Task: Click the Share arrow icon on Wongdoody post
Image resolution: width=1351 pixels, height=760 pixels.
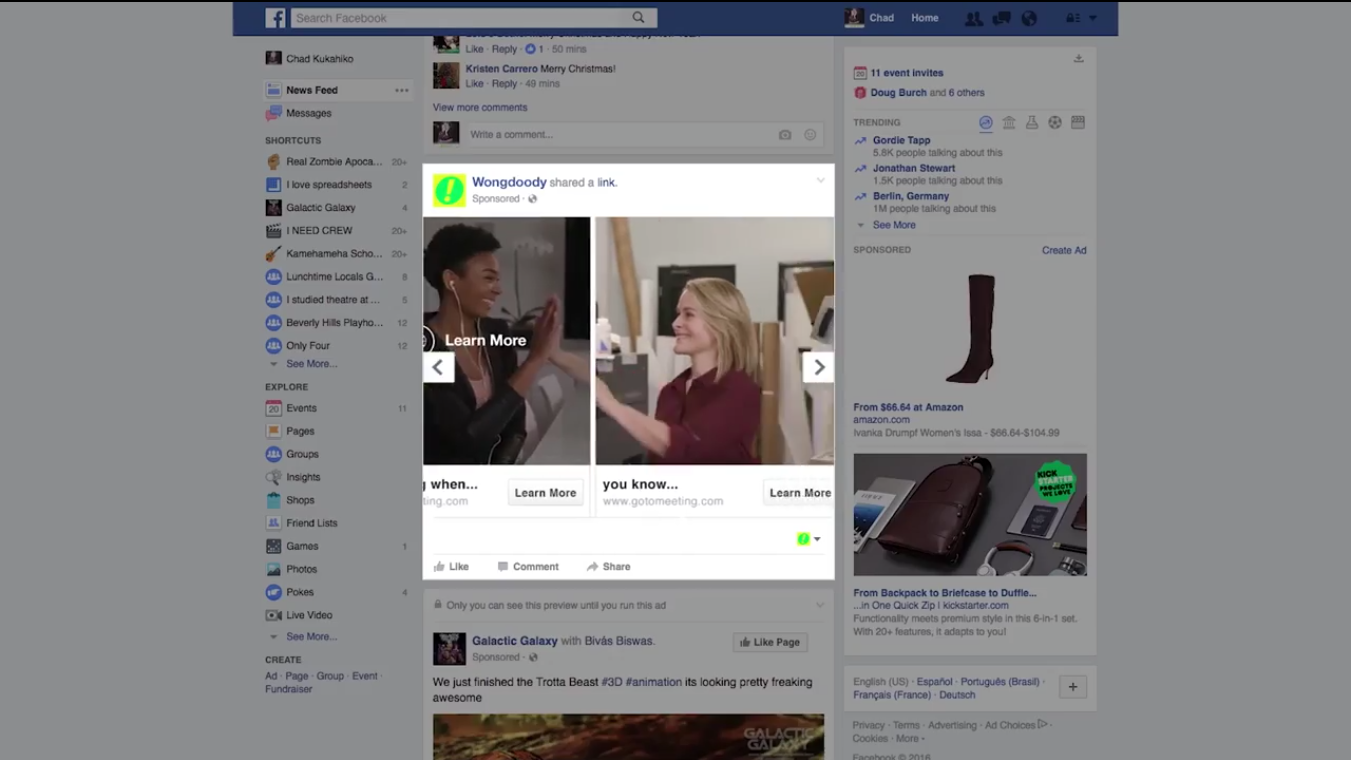Action: click(x=592, y=567)
